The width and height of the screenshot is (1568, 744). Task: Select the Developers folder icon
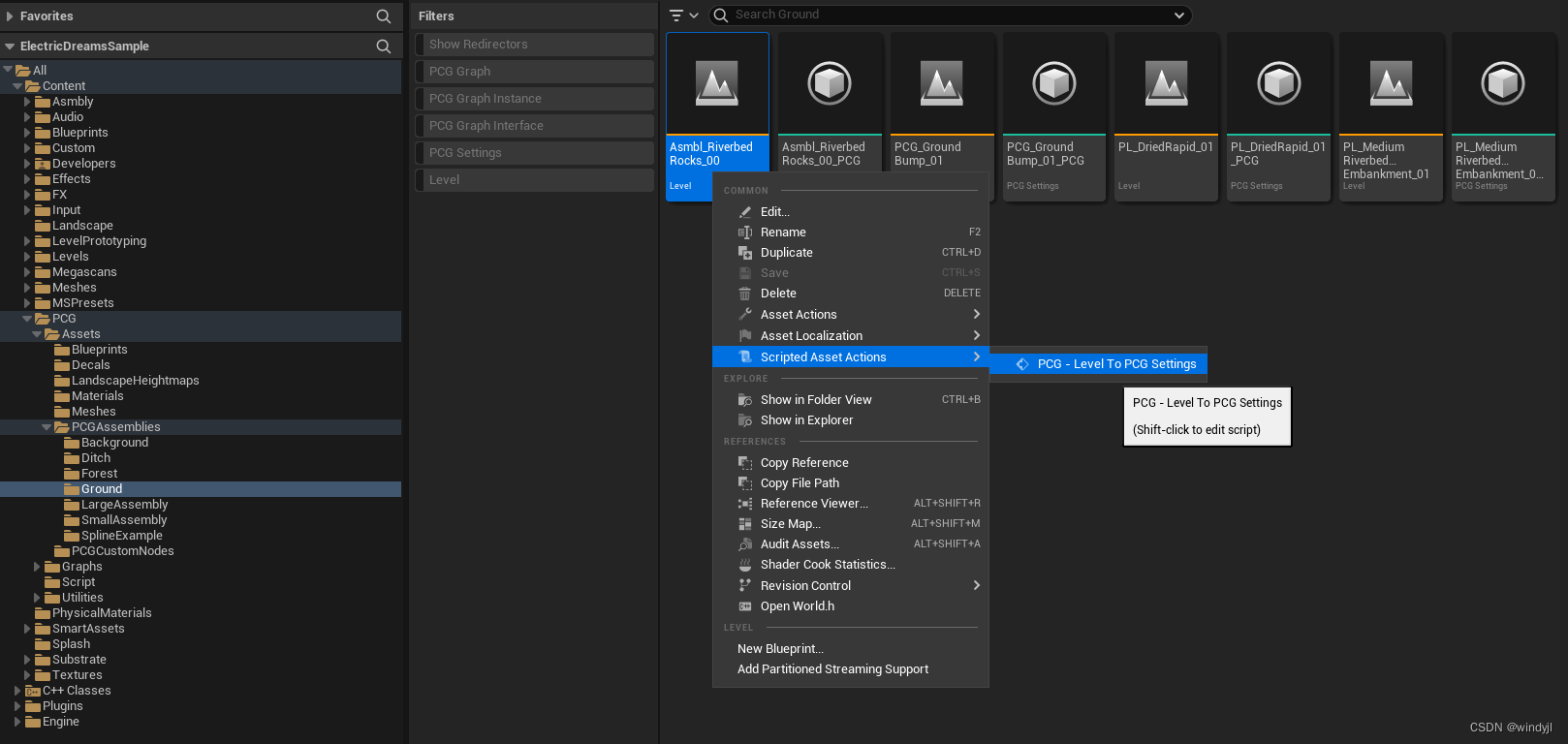43,164
